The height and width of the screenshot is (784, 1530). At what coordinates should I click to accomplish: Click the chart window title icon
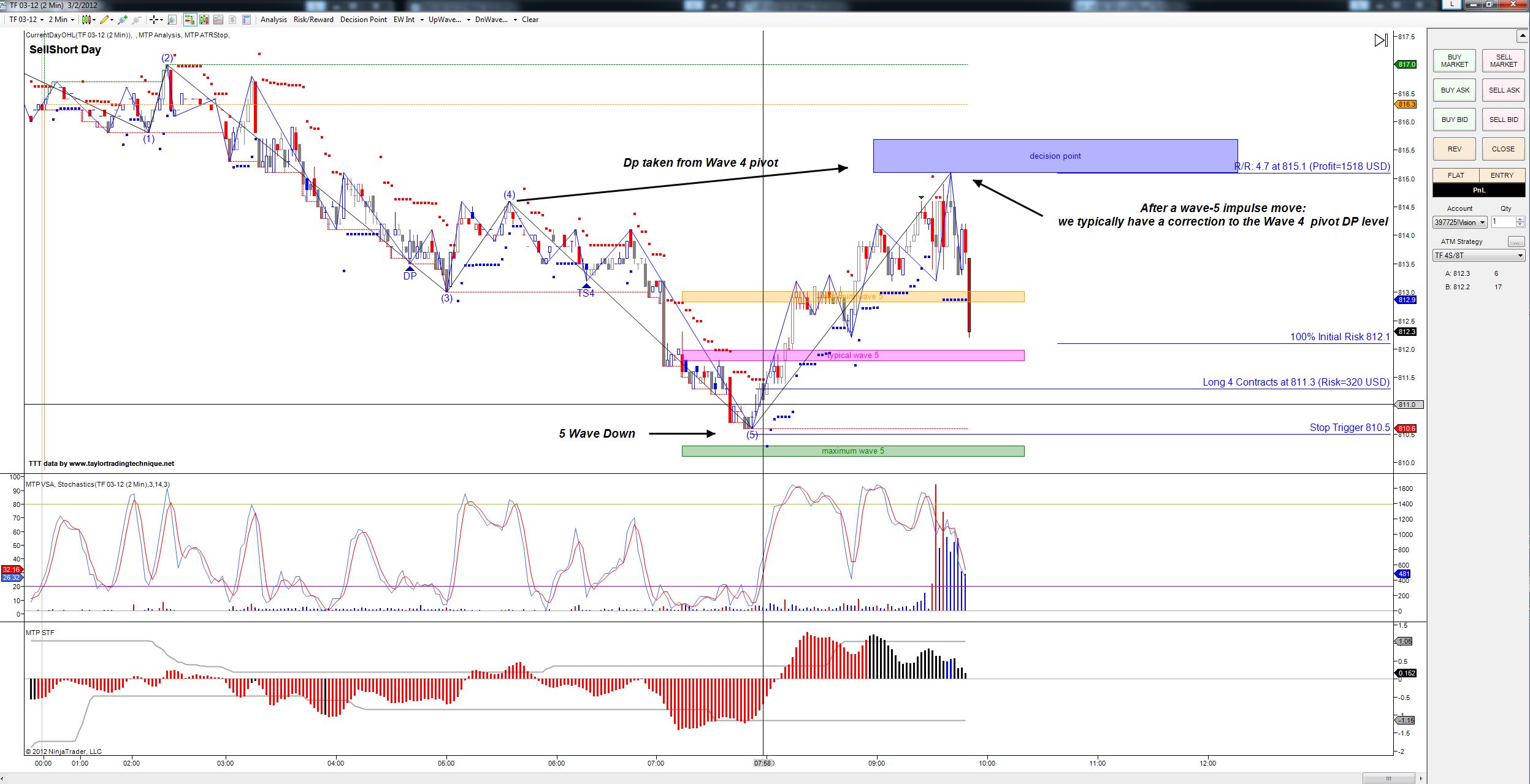(4, 5)
